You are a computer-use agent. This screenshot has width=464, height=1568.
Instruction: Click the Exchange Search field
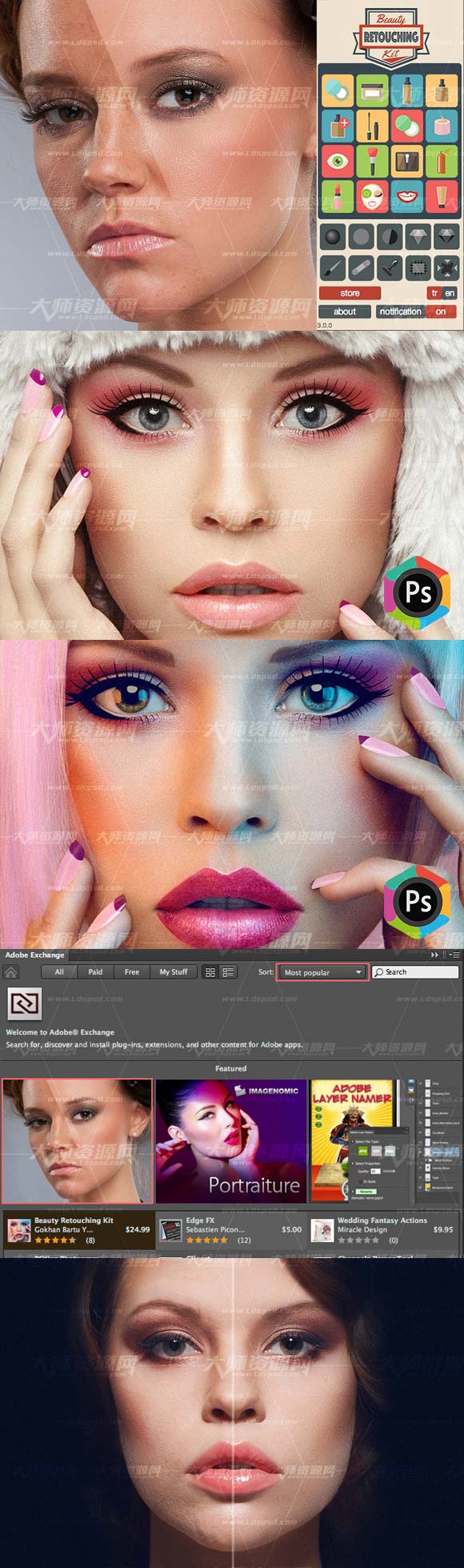415,972
